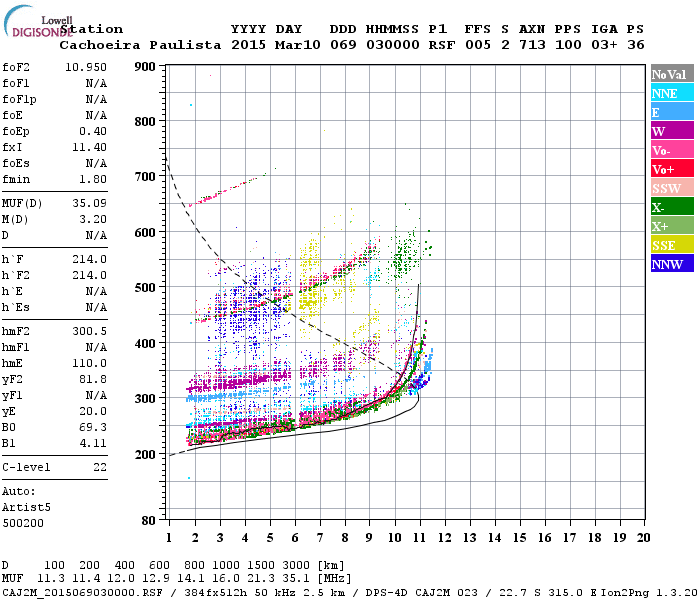Select the NoVal gray legend swatch
The image size is (700, 600).
[x=672, y=74]
